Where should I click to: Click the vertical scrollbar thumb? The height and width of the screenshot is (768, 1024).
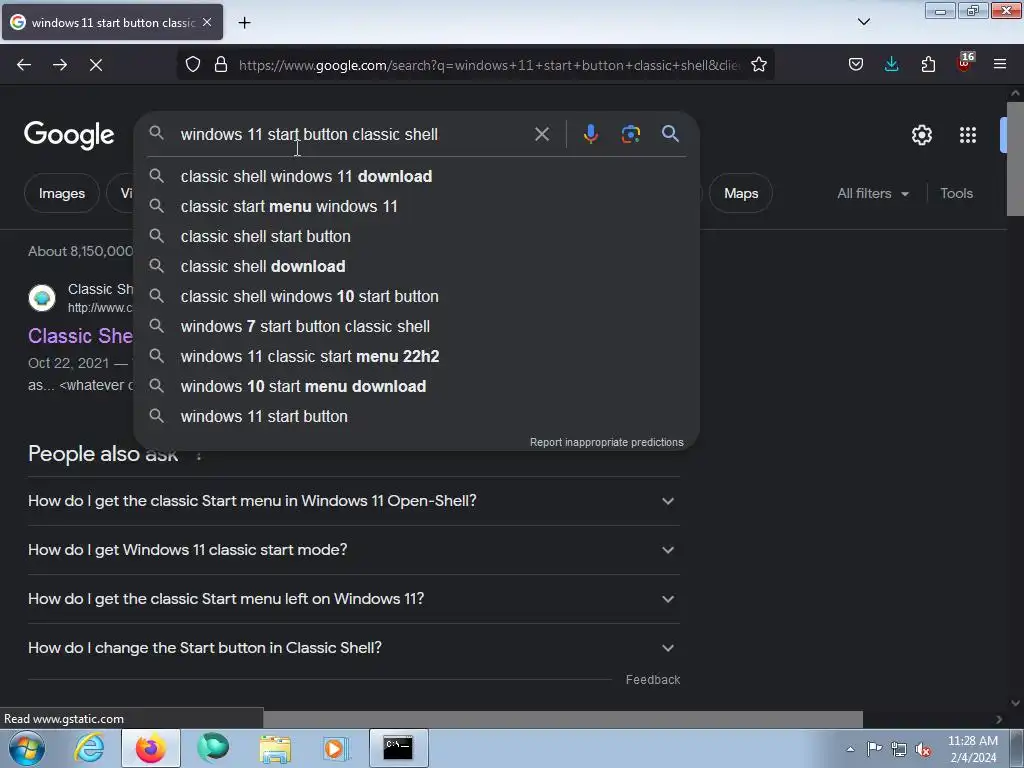(x=1015, y=159)
